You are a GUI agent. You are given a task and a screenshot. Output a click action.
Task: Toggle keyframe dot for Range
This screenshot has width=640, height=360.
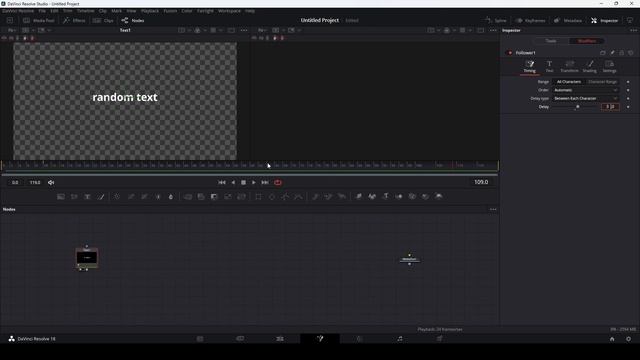628,82
